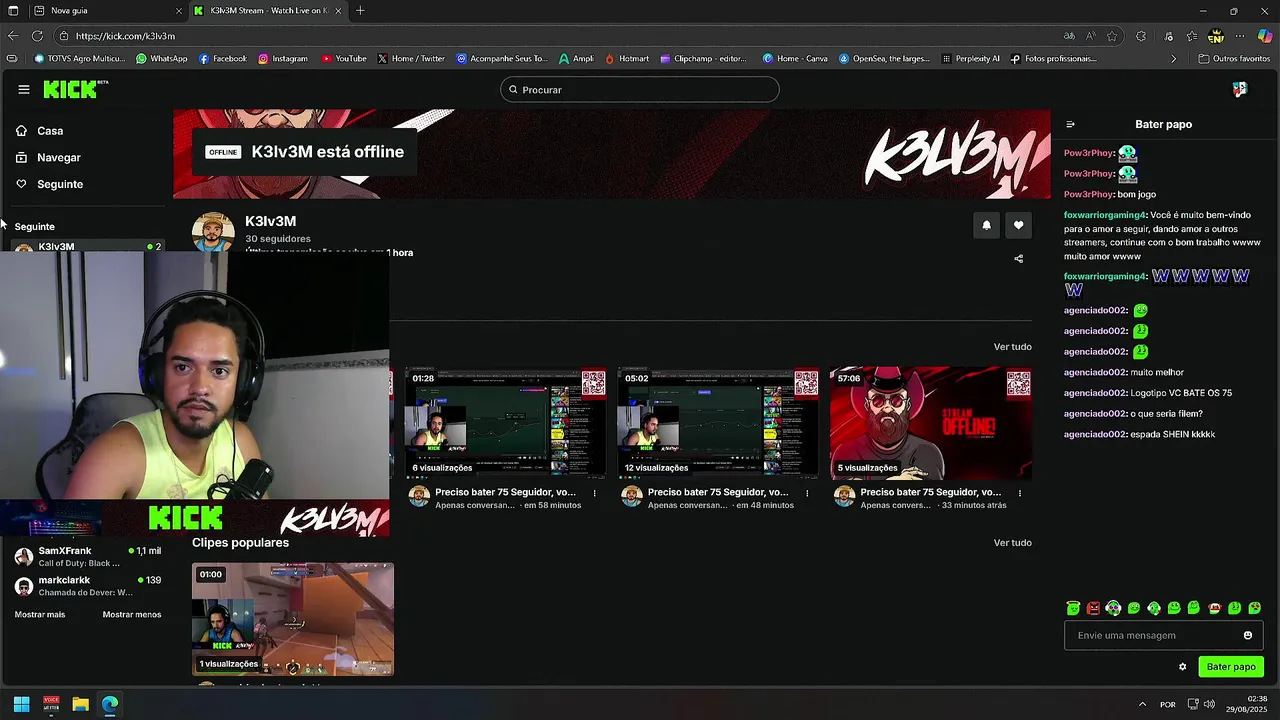
Task: Open Facebook bookmark
Action: point(222,59)
